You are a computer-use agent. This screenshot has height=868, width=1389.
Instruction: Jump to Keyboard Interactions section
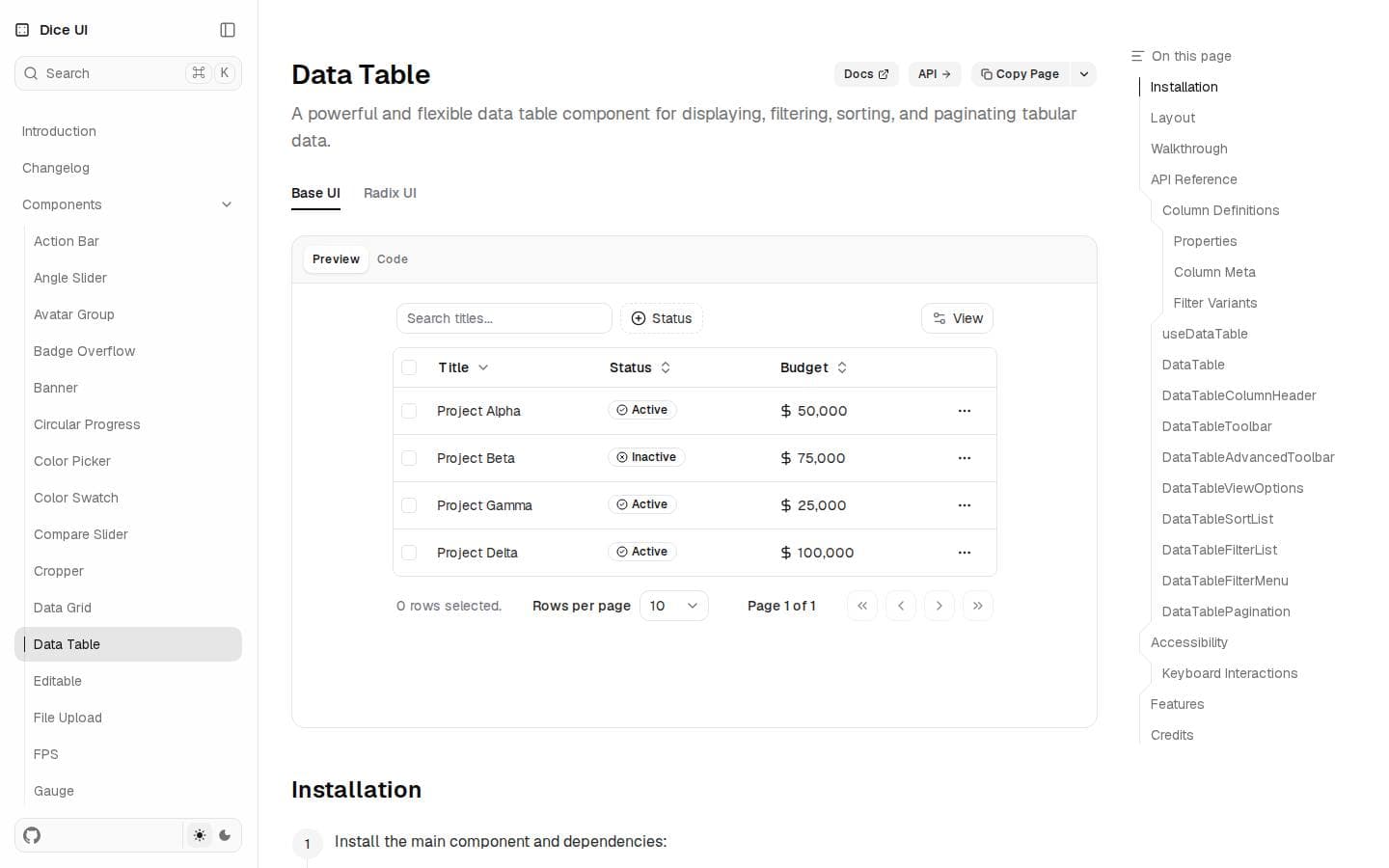tap(1230, 673)
